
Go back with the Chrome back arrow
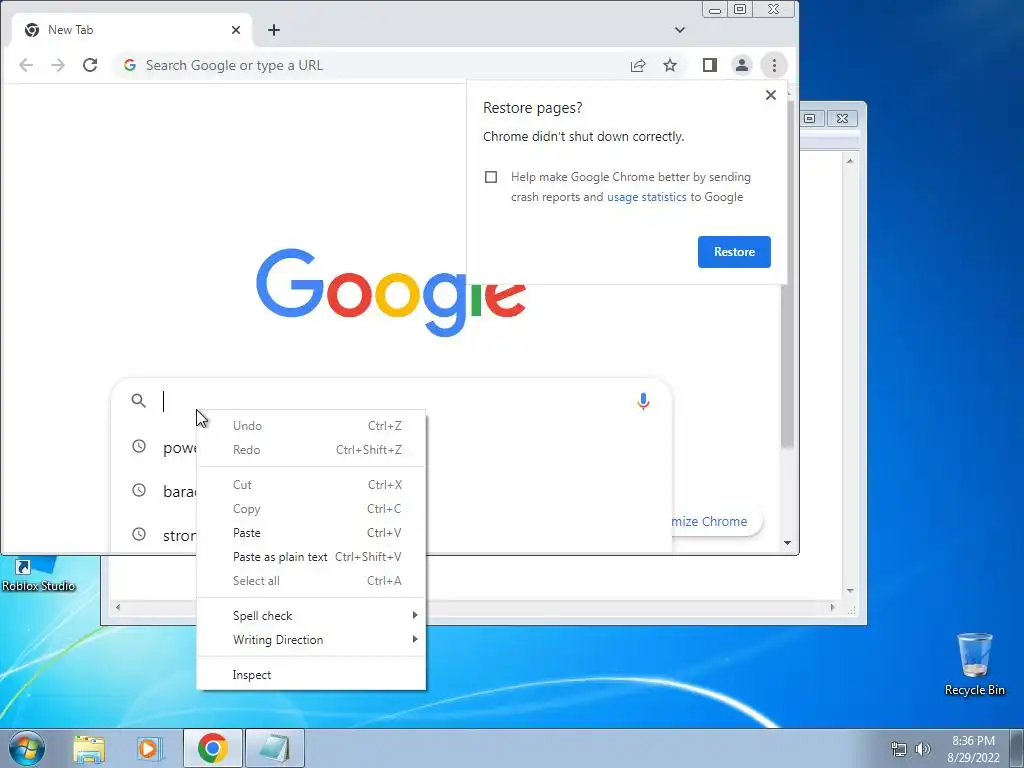tap(26, 65)
